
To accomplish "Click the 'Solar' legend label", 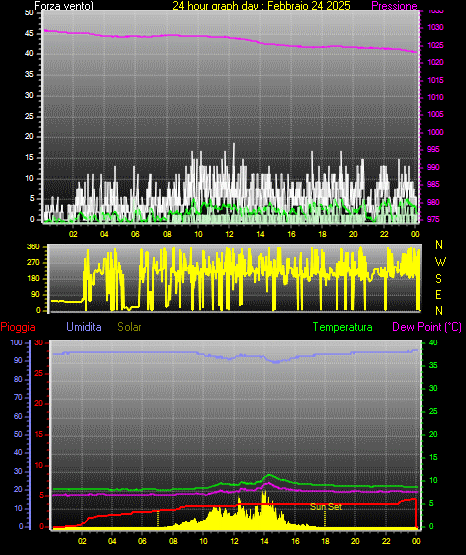I will tap(129, 327).
